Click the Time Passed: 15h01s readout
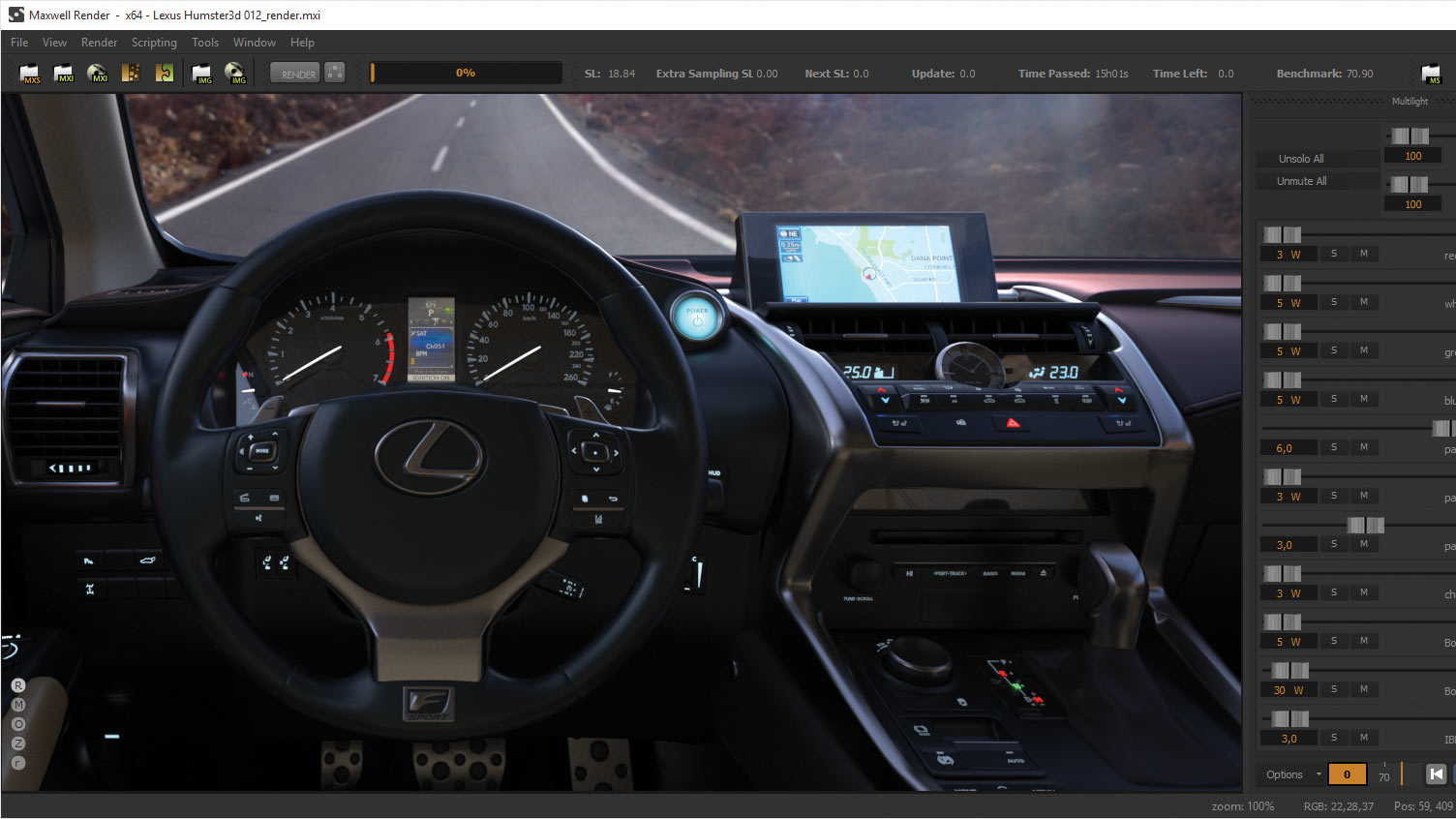 tap(1073, 74)
